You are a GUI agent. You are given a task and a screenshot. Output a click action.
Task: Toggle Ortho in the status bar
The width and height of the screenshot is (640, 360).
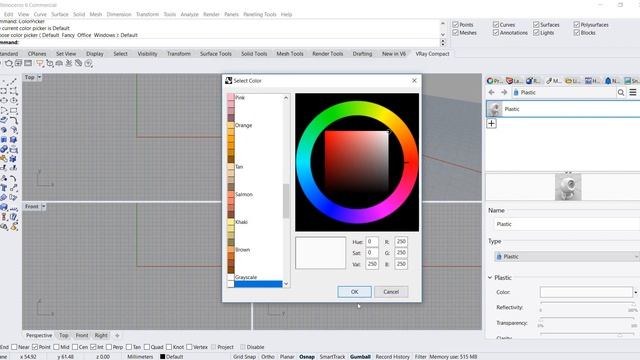268,357
